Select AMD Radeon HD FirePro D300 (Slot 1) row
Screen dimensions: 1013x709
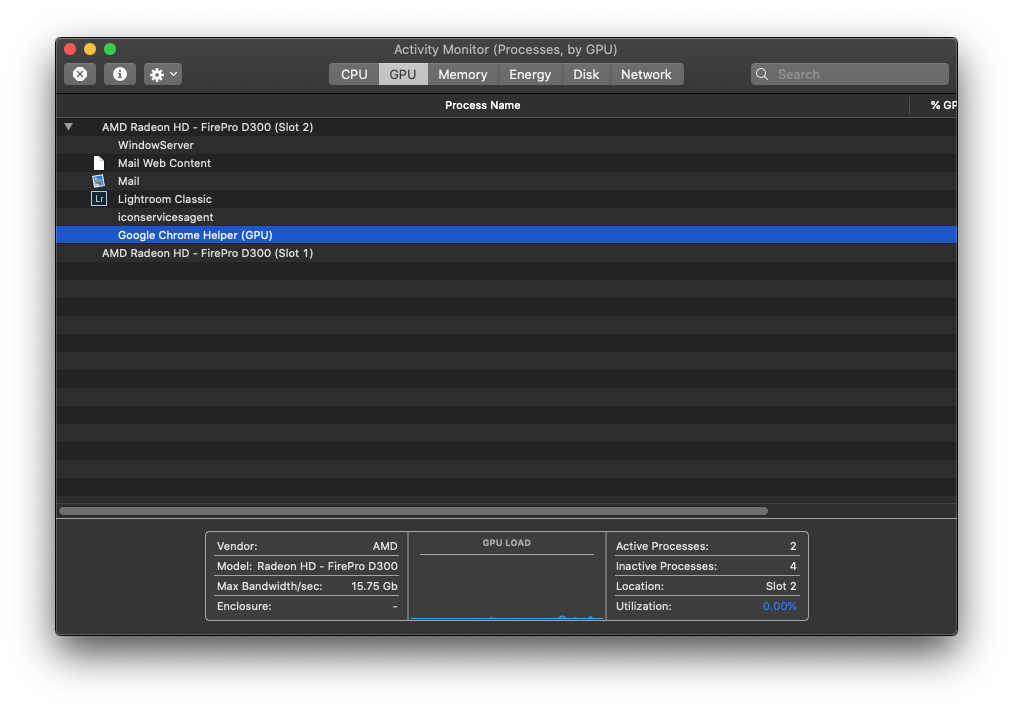pos(506,253)
